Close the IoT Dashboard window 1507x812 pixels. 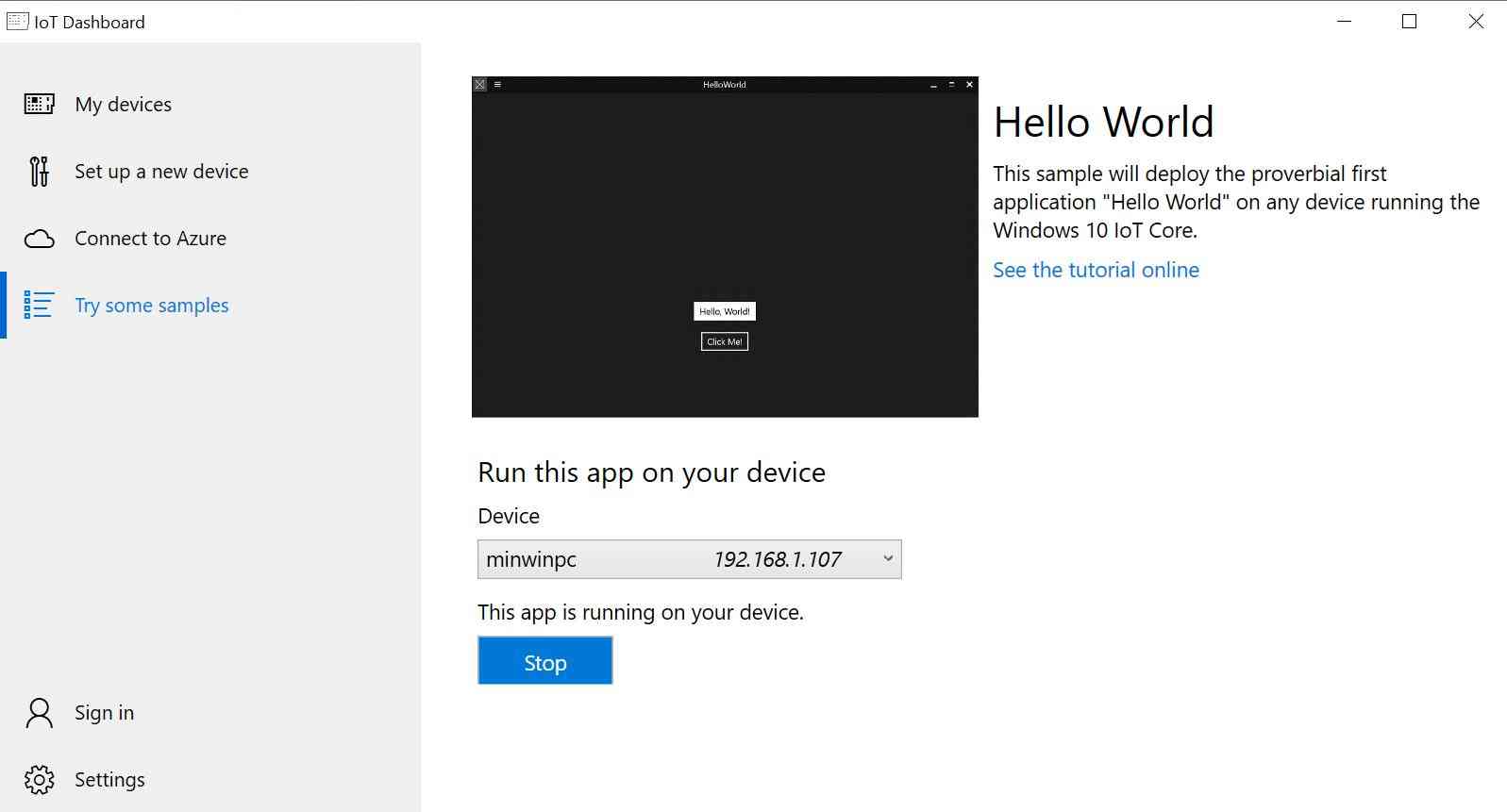[x=1476, y=22]
